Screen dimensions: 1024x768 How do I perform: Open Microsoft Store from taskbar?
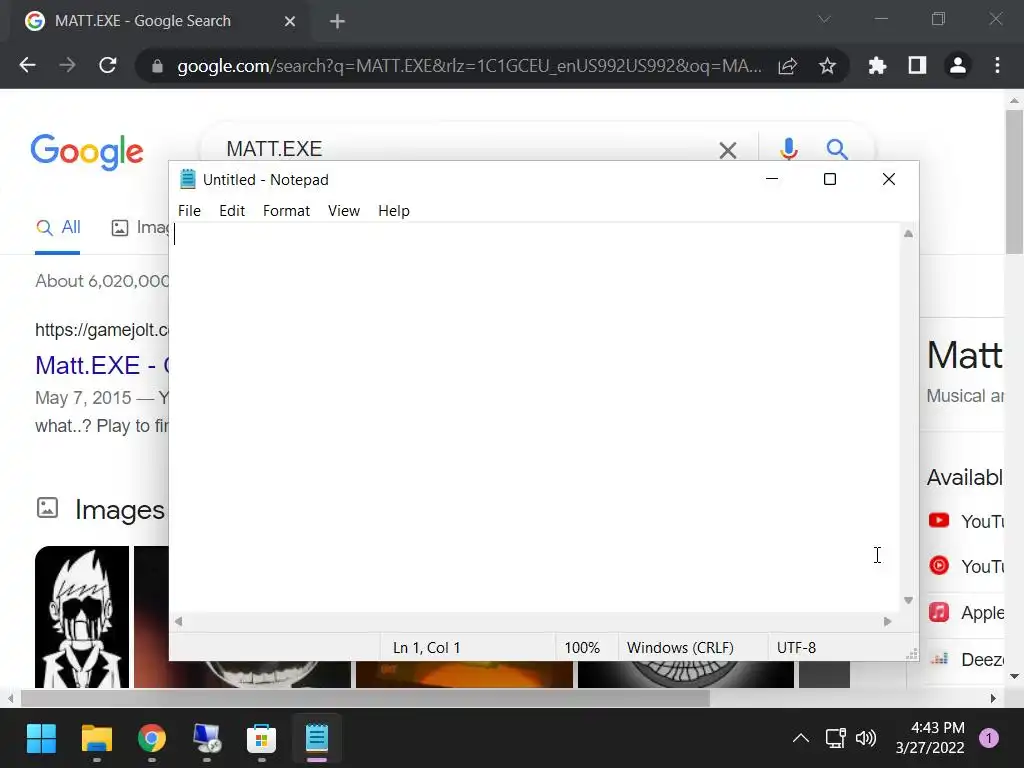pos(261,739)
